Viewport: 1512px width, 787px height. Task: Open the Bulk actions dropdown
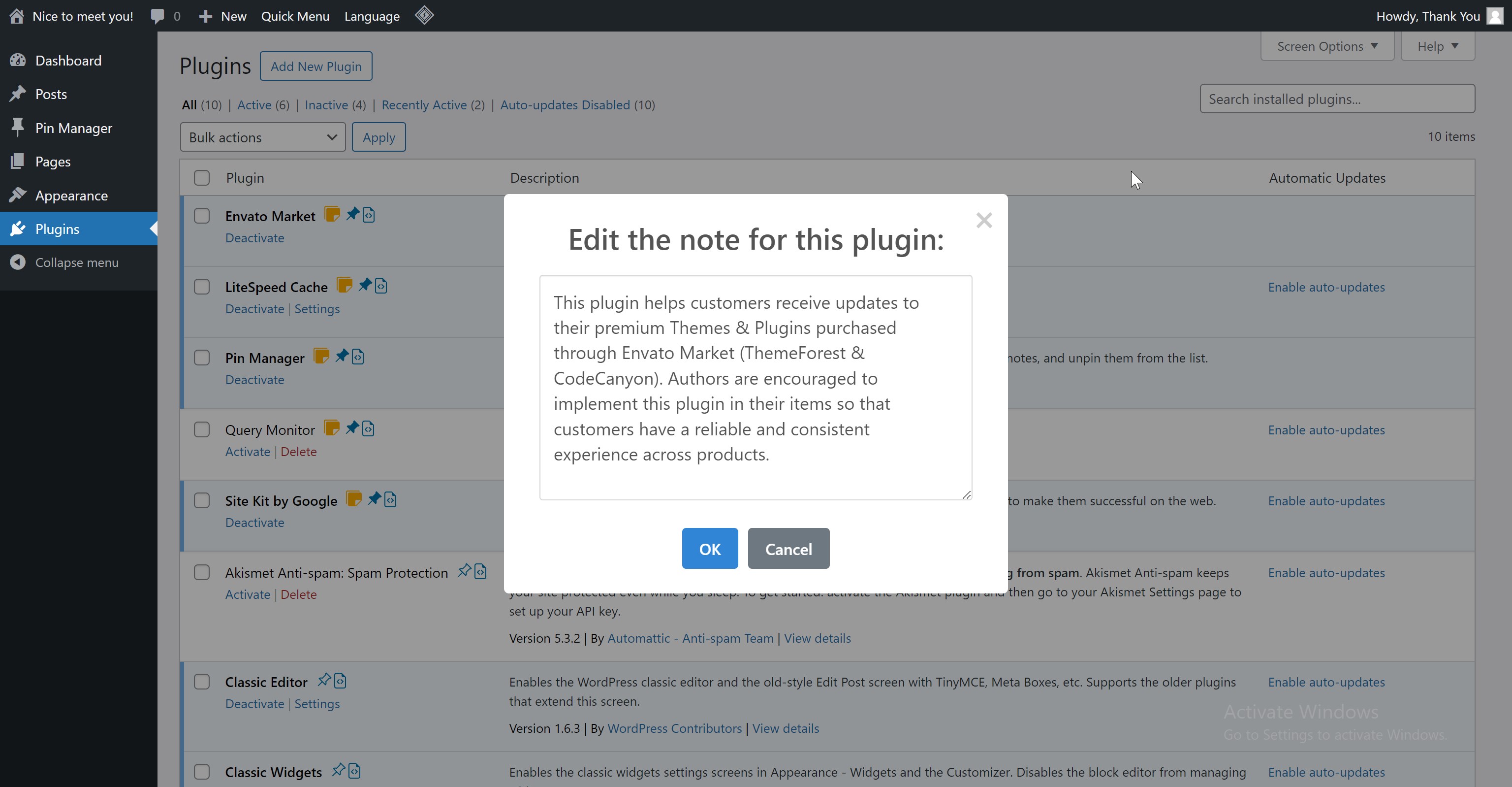tap(262, 137)
